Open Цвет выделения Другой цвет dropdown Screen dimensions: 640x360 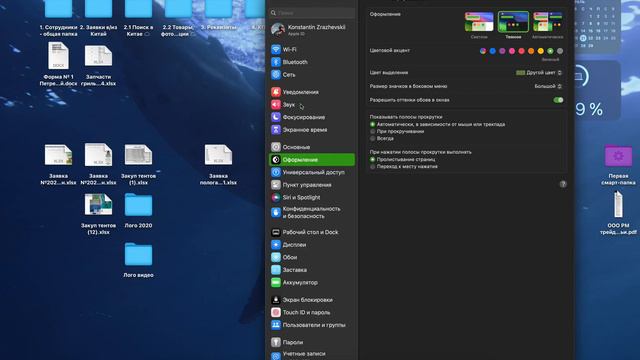coord(539,73)
